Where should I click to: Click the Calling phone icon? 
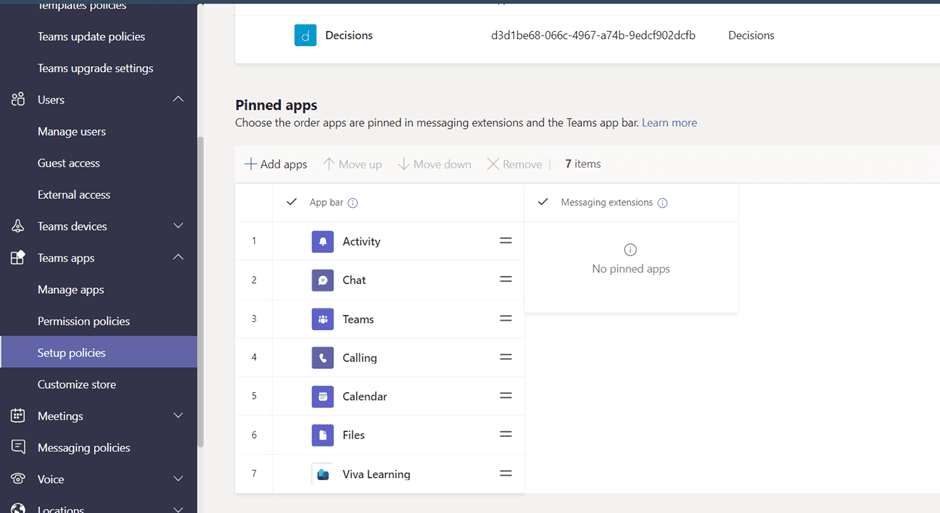pos(323,358)
